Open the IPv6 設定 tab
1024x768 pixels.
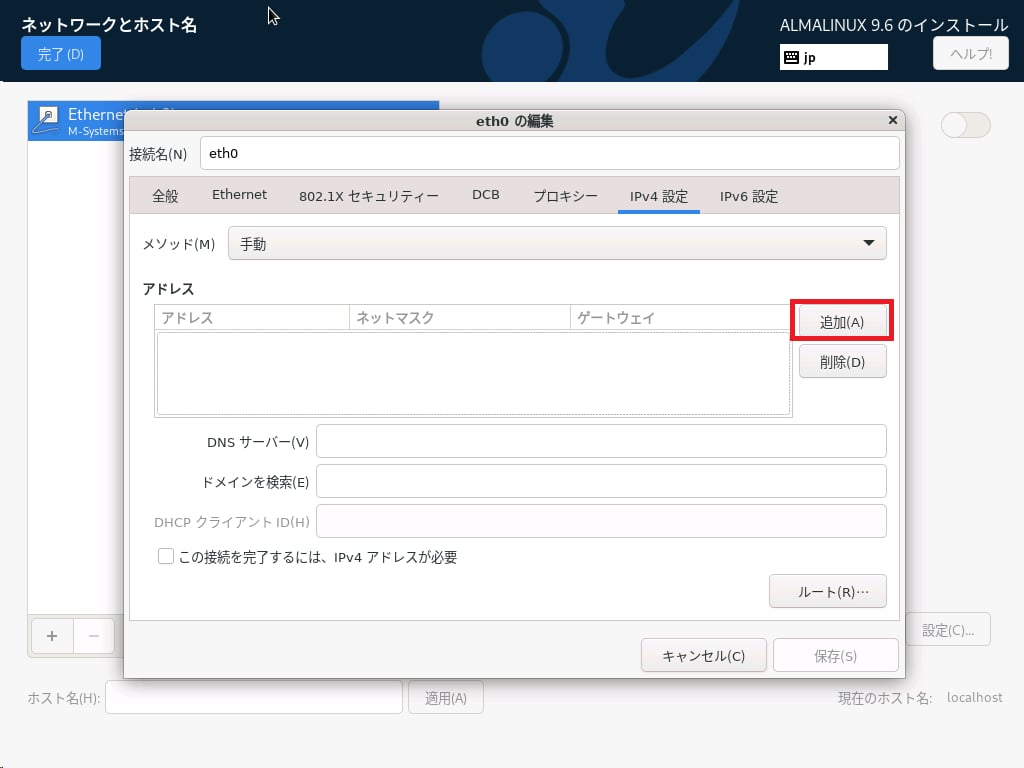pyautogui.click(x=749, y=196)
